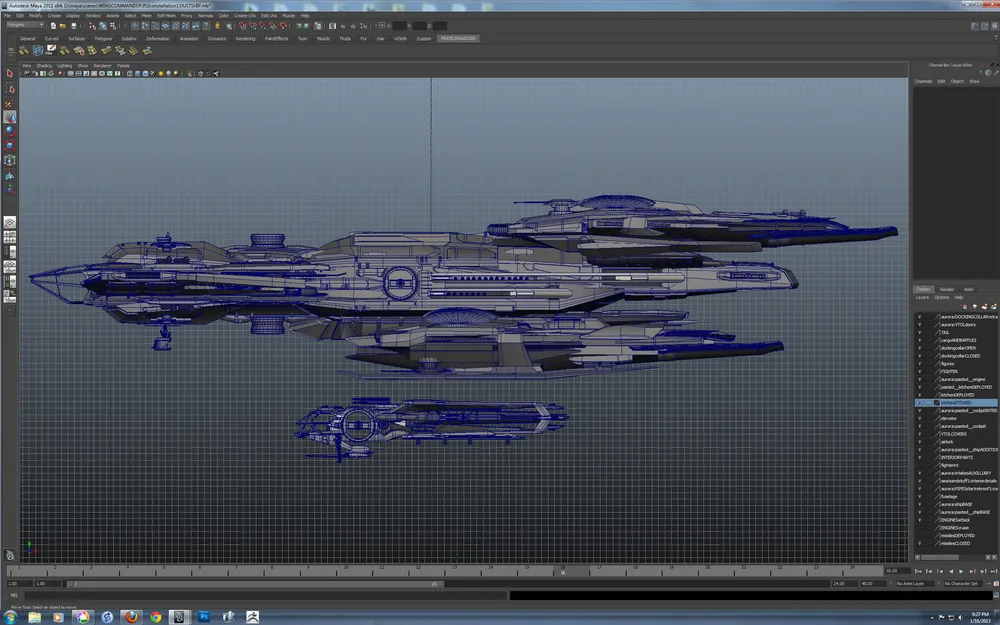Image resolution: width=1000 pixels, height=625 pixels.
Task: Open the viewport Shading menu
Action: (x=44, y=66)
